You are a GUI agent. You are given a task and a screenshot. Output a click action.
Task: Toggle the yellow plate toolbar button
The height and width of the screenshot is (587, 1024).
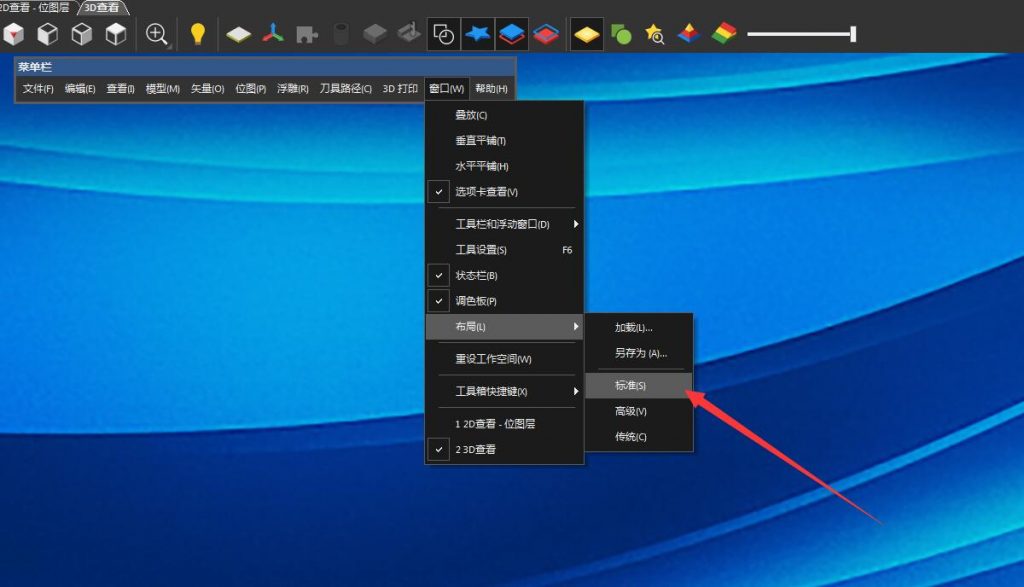click(586, 34)
